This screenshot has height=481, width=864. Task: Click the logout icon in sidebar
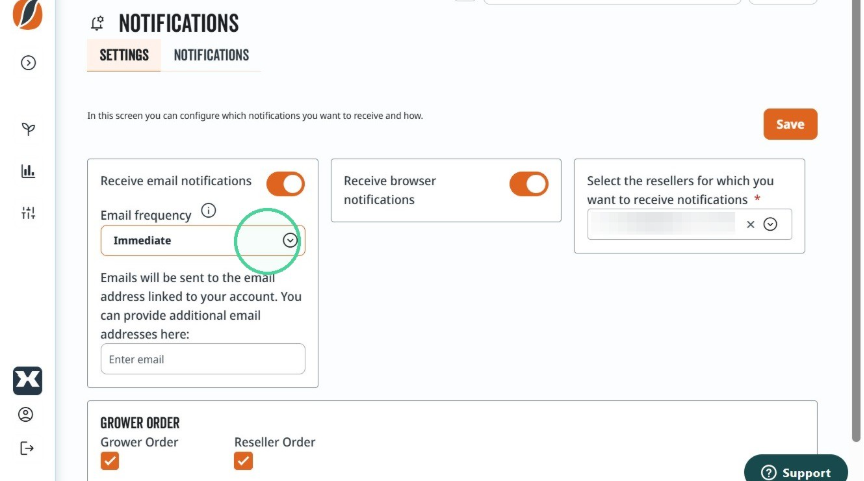coord(26,448)
